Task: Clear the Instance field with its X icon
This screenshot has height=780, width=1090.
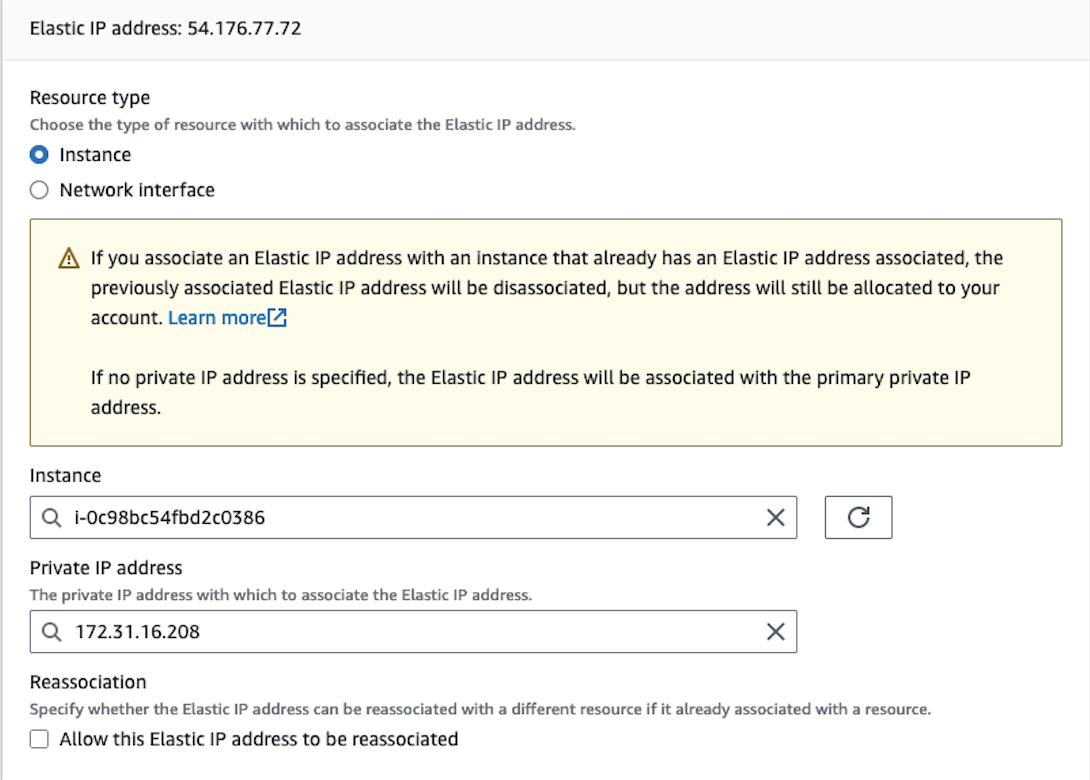Action: (775, 518)
